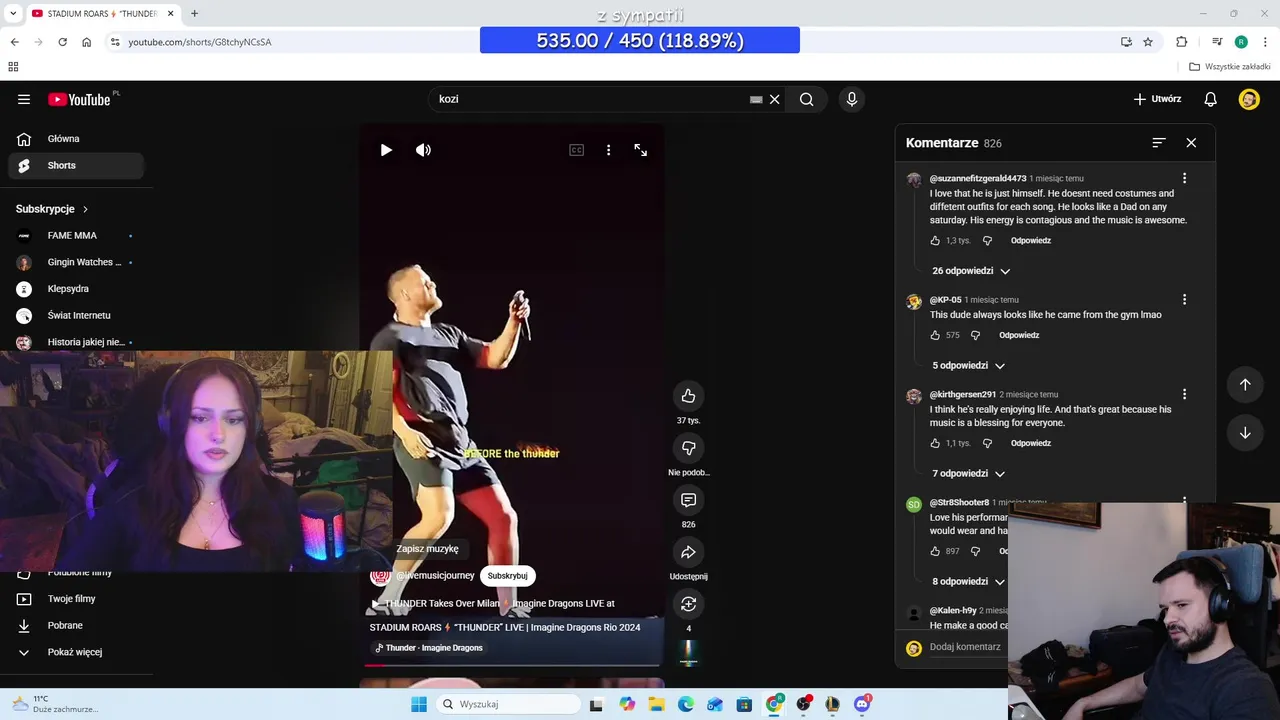Reply to KP-05 via Odpowiedz
Screen dimensions: 1280x720
pyautogui.click(x=1018, y=335)
